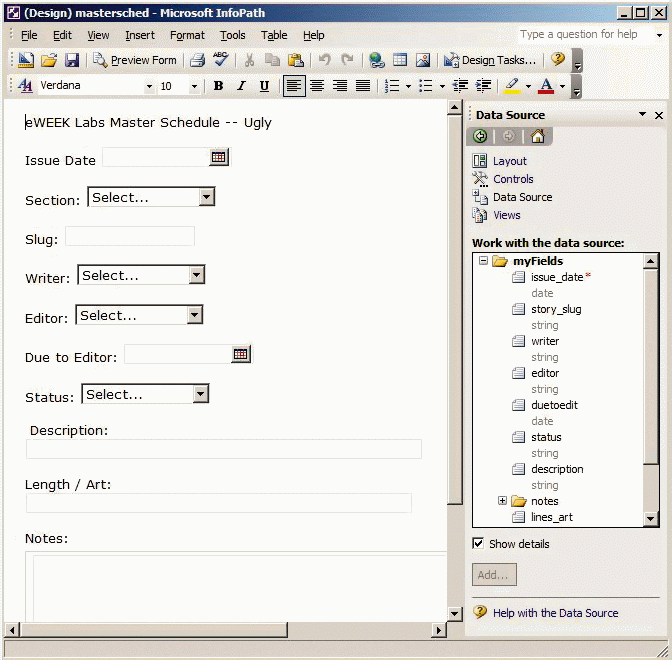Image resolution: width=672 pixels, height=660 pixels.
Task: Collapse the myFields folder node
Action: pos(483,261)
